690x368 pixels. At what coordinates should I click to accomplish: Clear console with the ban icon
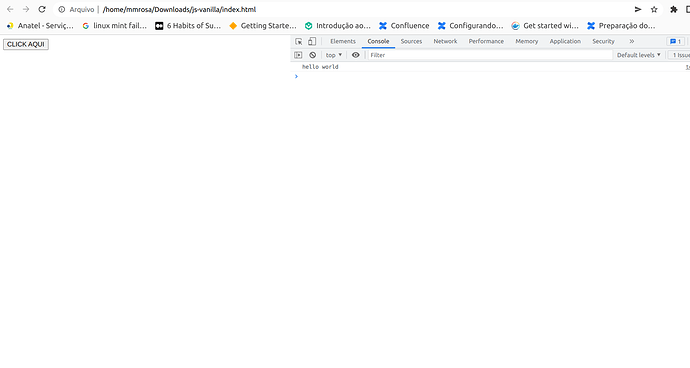312,55
